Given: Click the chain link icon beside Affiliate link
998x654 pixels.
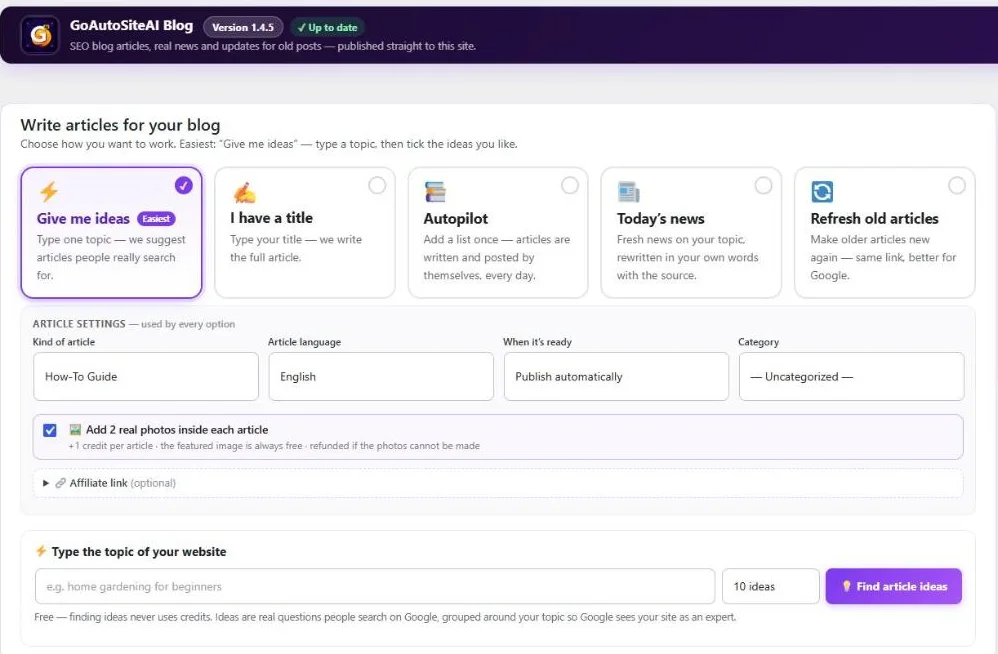Looking at the screenshot, I should [60, 483].
